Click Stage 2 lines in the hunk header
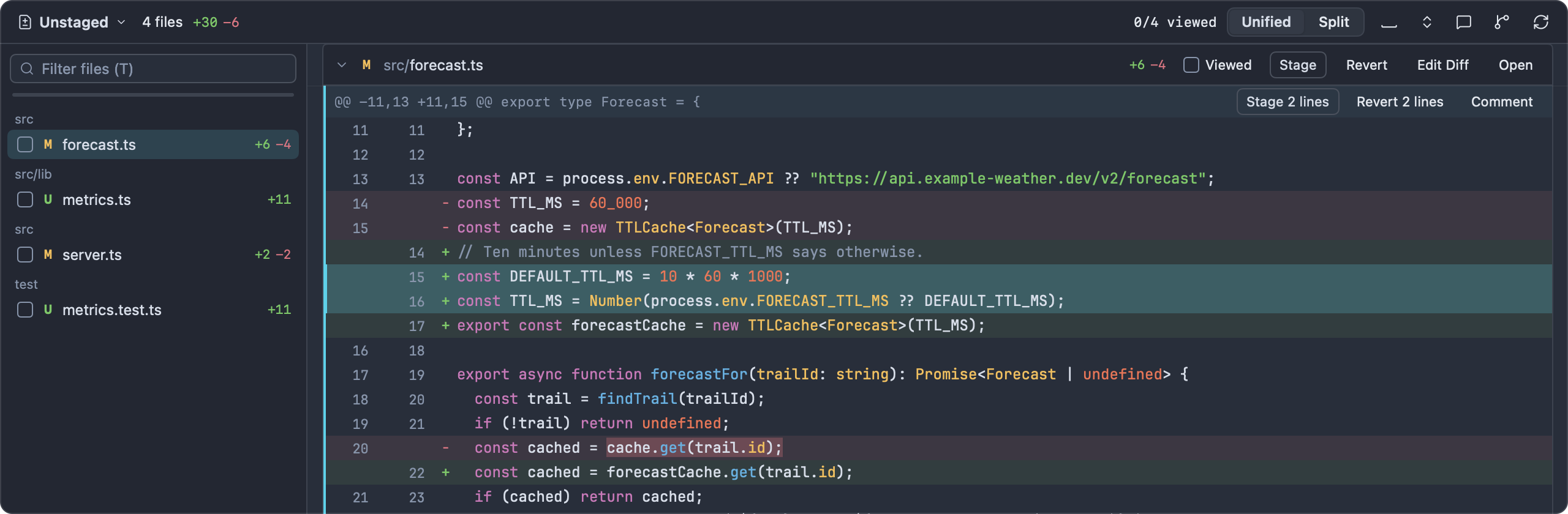The height and width of the screenshot is (514, 1568). pos(1287,102)
